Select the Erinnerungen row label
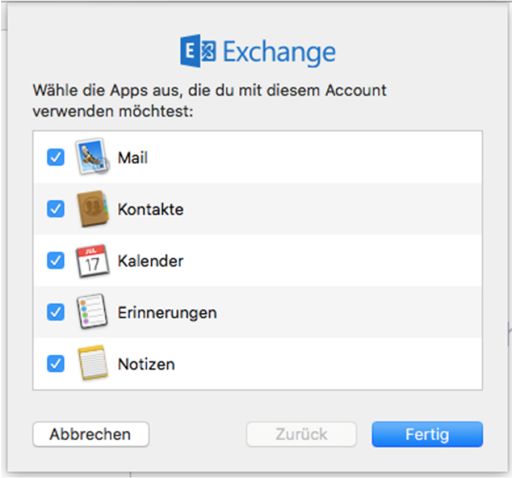The image size is (512, 478). click(167, 313)
